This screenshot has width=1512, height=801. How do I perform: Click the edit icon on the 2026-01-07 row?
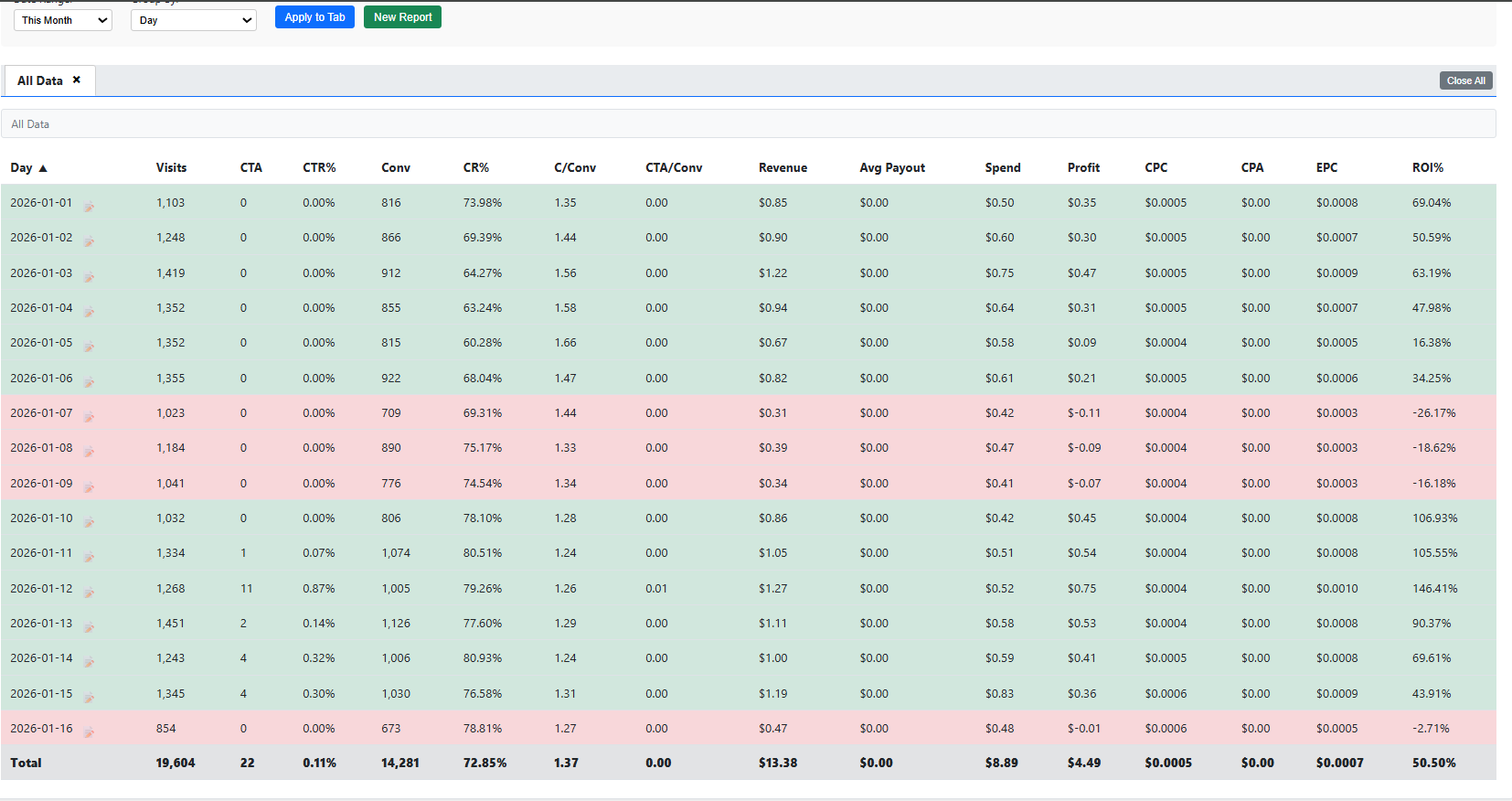(89, 417)
